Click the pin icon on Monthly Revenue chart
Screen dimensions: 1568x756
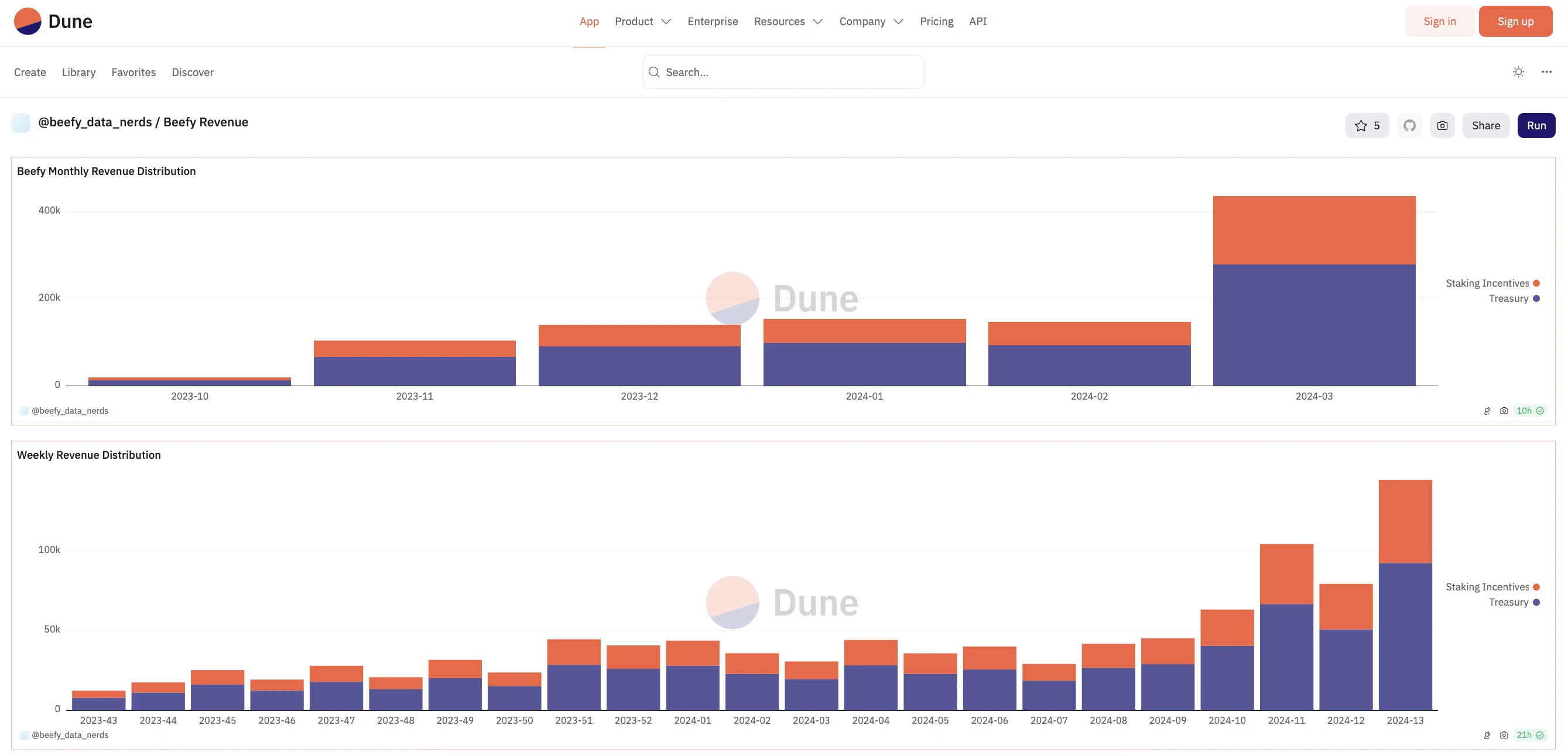coord(1488,410)
